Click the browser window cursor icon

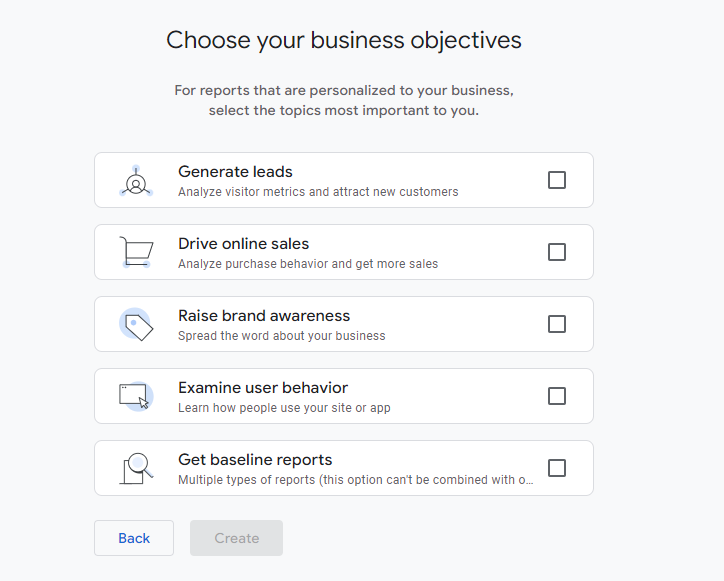pyautogui.click(x=136, y=396)
